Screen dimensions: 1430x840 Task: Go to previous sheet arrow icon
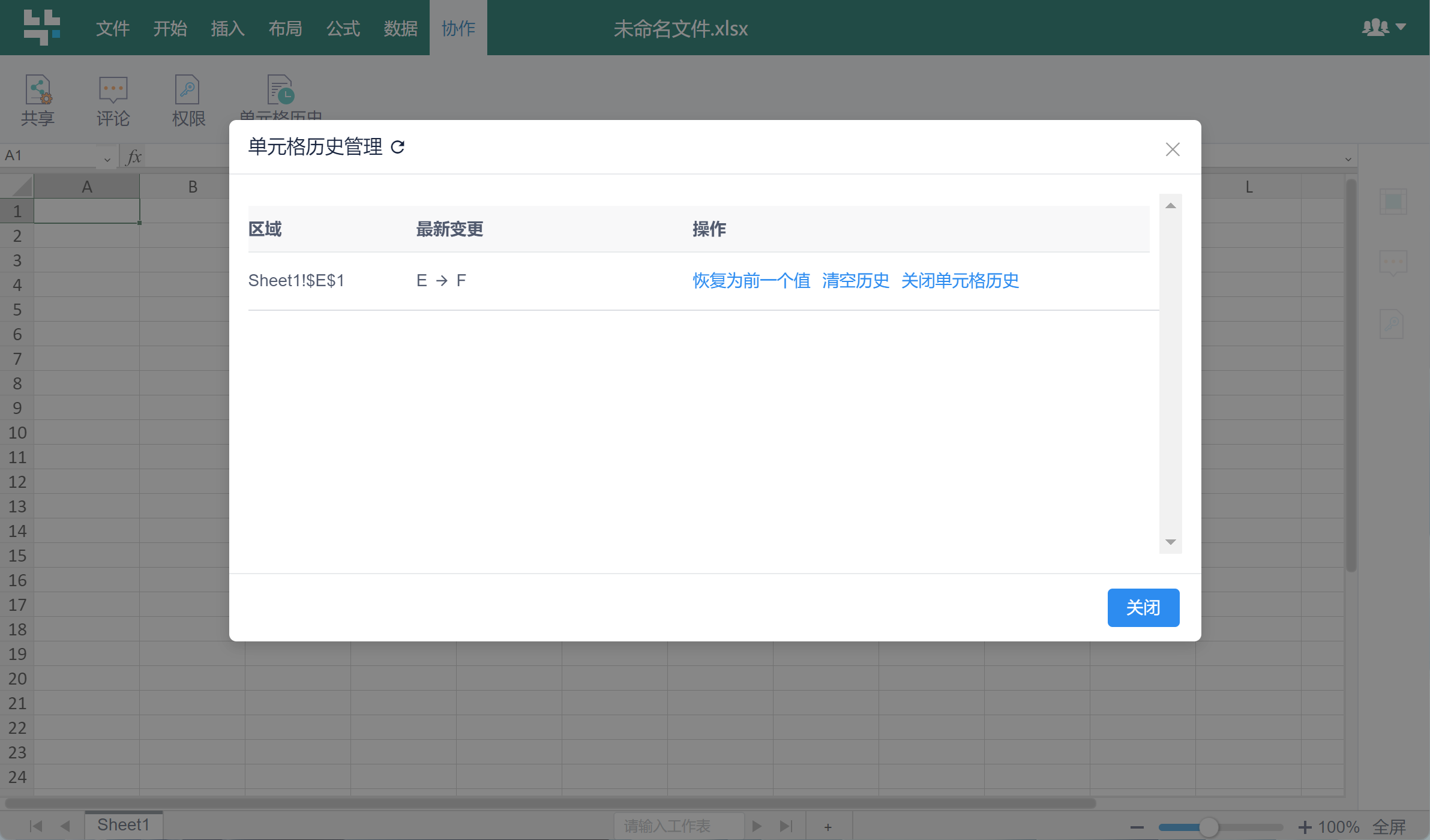click(x=65, y=826)
